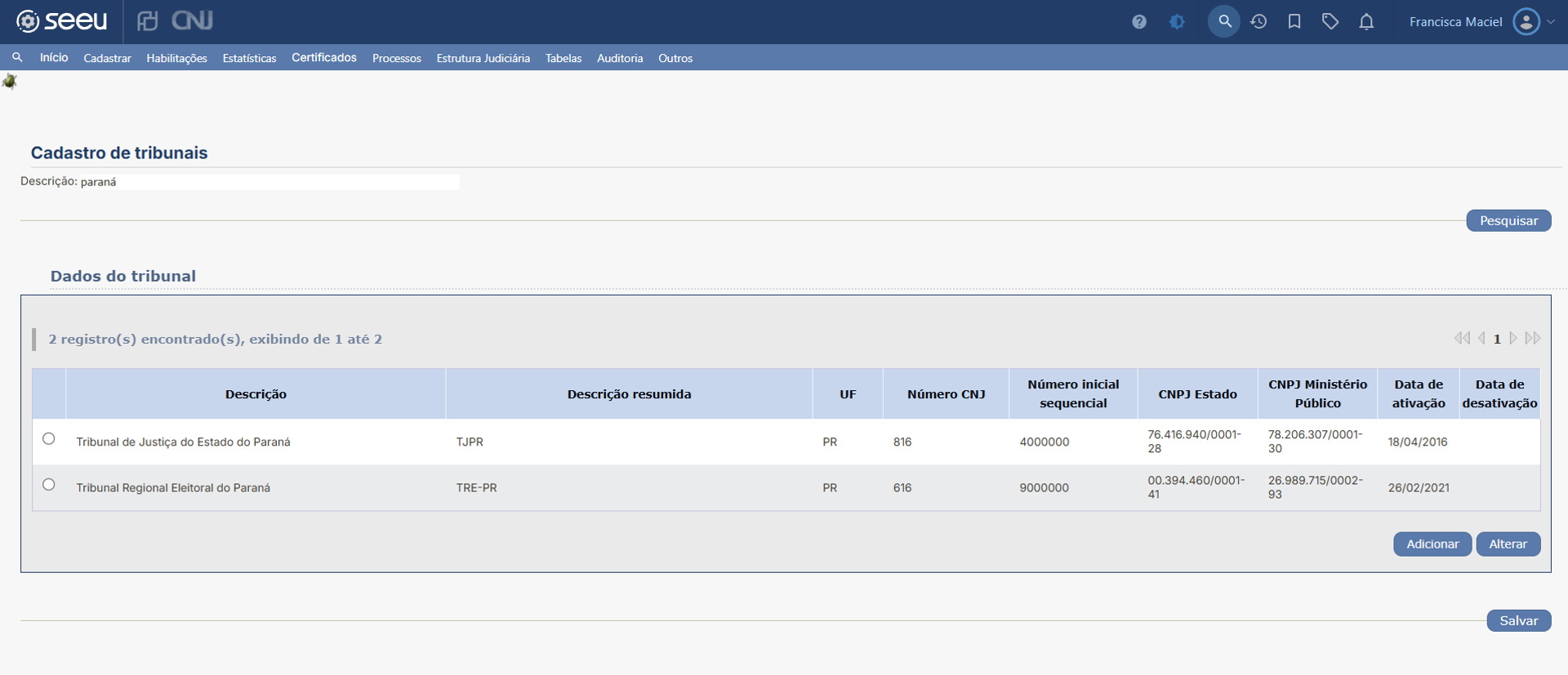Image resolution: width=1568 pixels, height=675 pixels.
Task: Click the 18/04/2016 activation date
Action: pos(1418,442)
